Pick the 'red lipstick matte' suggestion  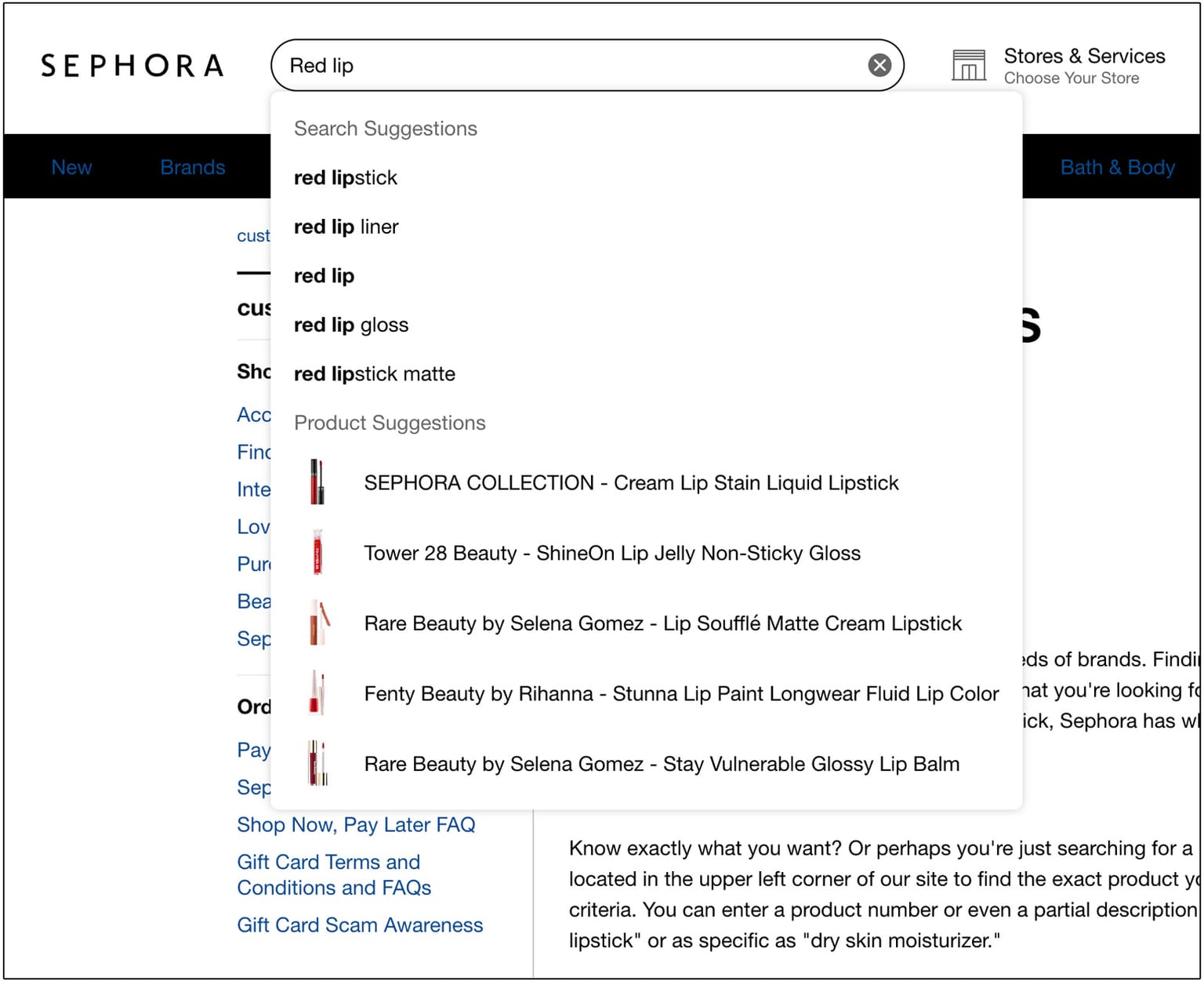(x=375, y=374)
